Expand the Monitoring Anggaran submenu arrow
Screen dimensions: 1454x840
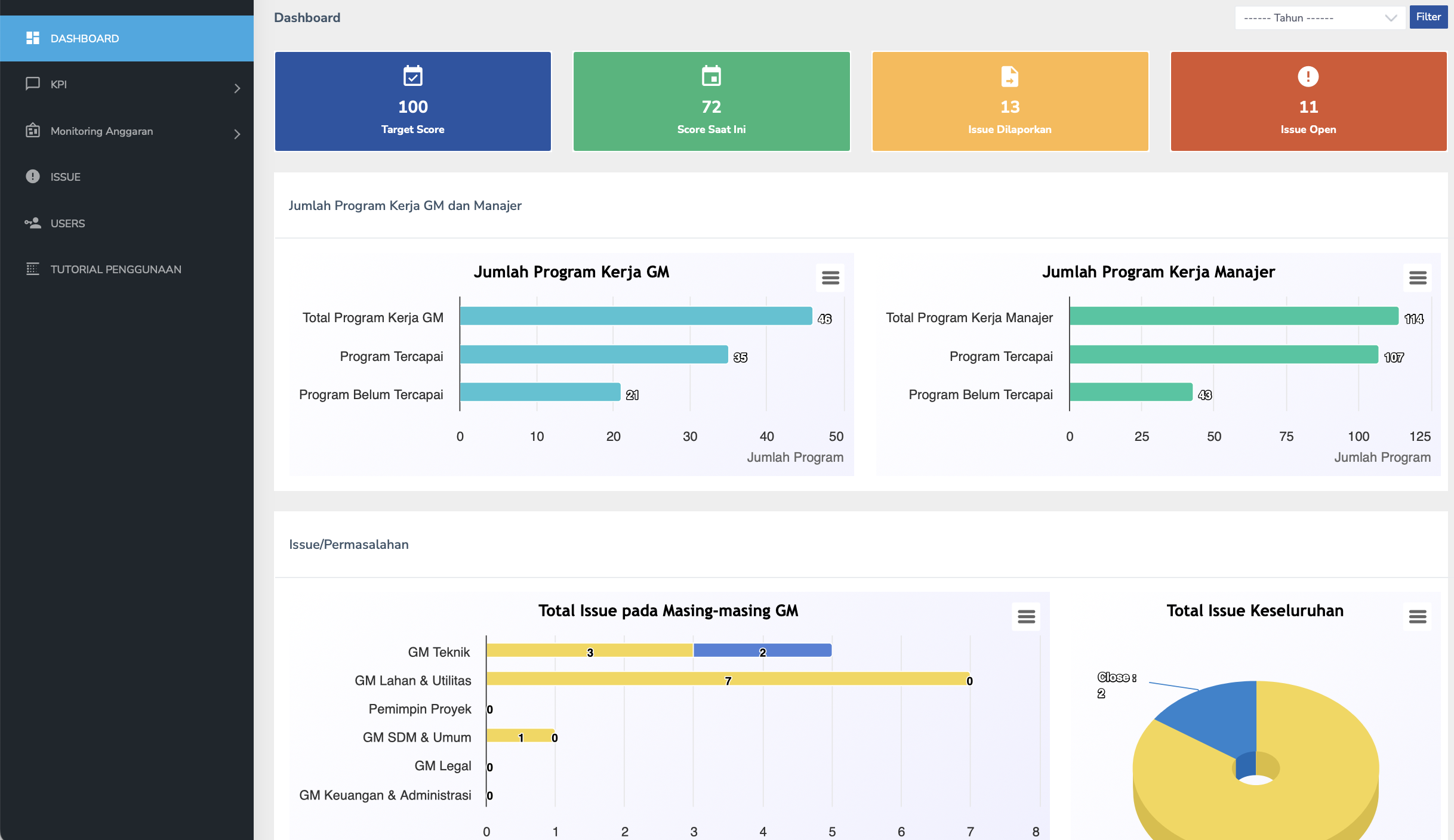tap(237, 134)
